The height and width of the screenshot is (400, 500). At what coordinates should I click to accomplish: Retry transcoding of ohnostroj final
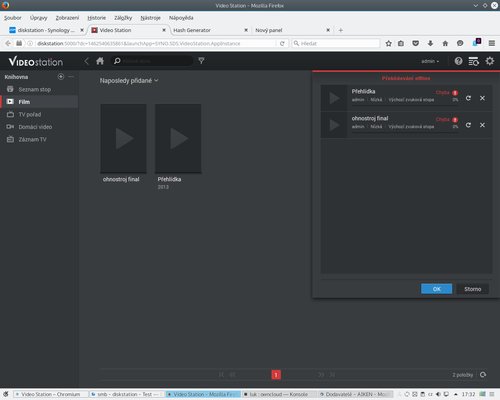click(468, 125)
